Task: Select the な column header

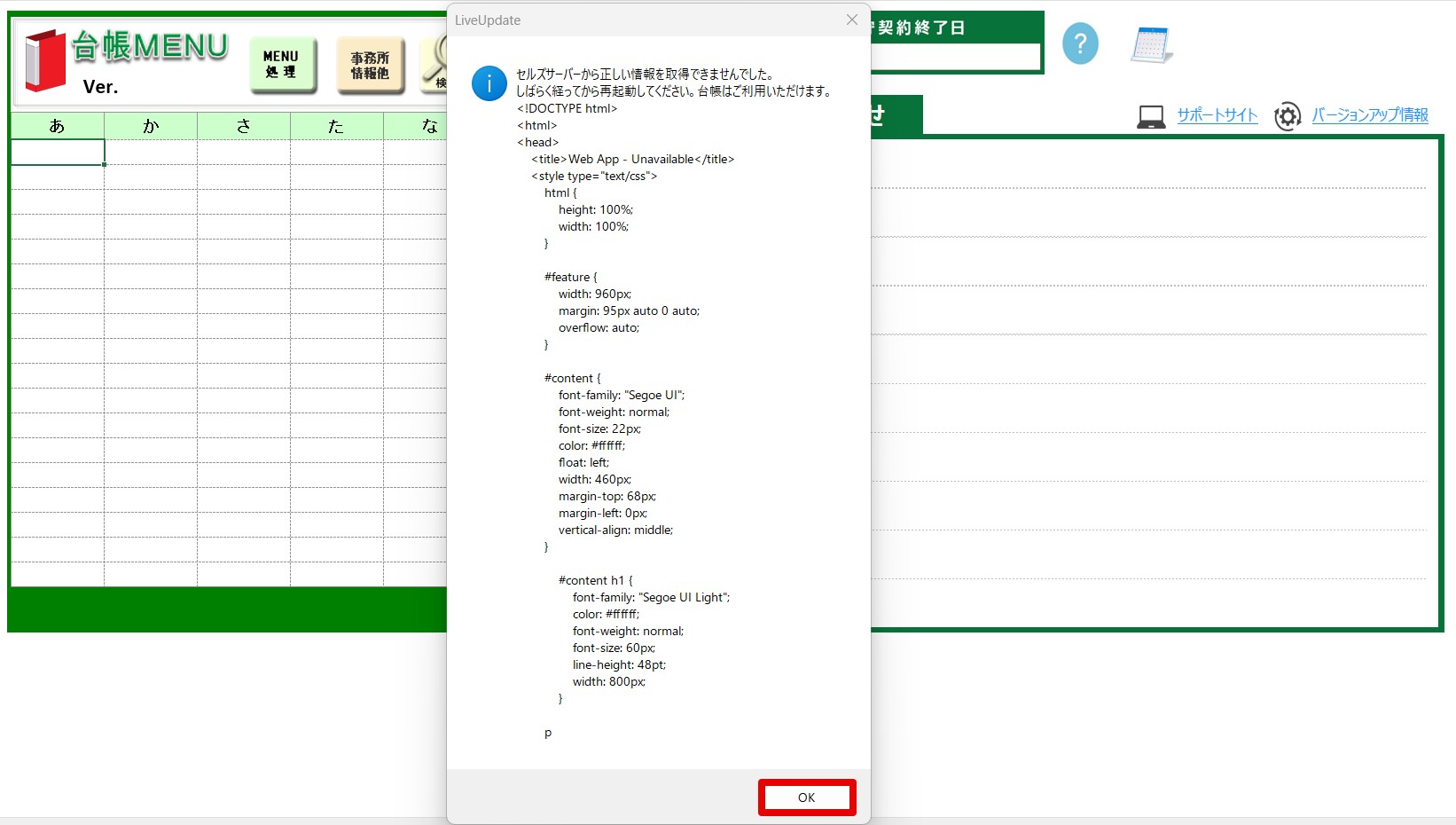Action: point(415,126)
